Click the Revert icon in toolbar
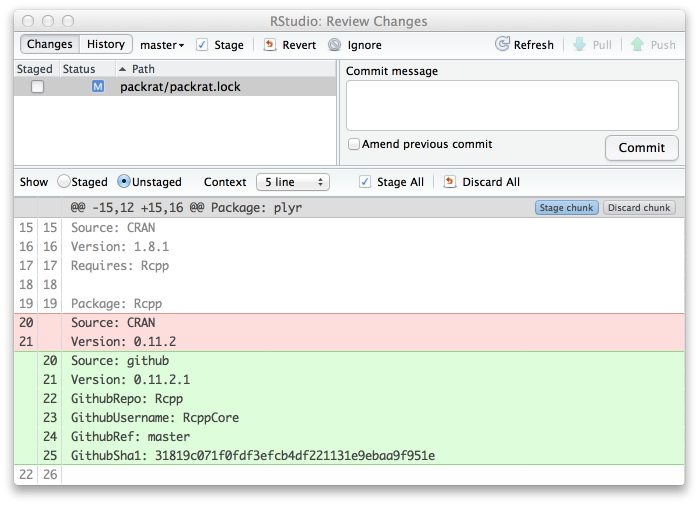699x505 pixels. click(270, 45)
